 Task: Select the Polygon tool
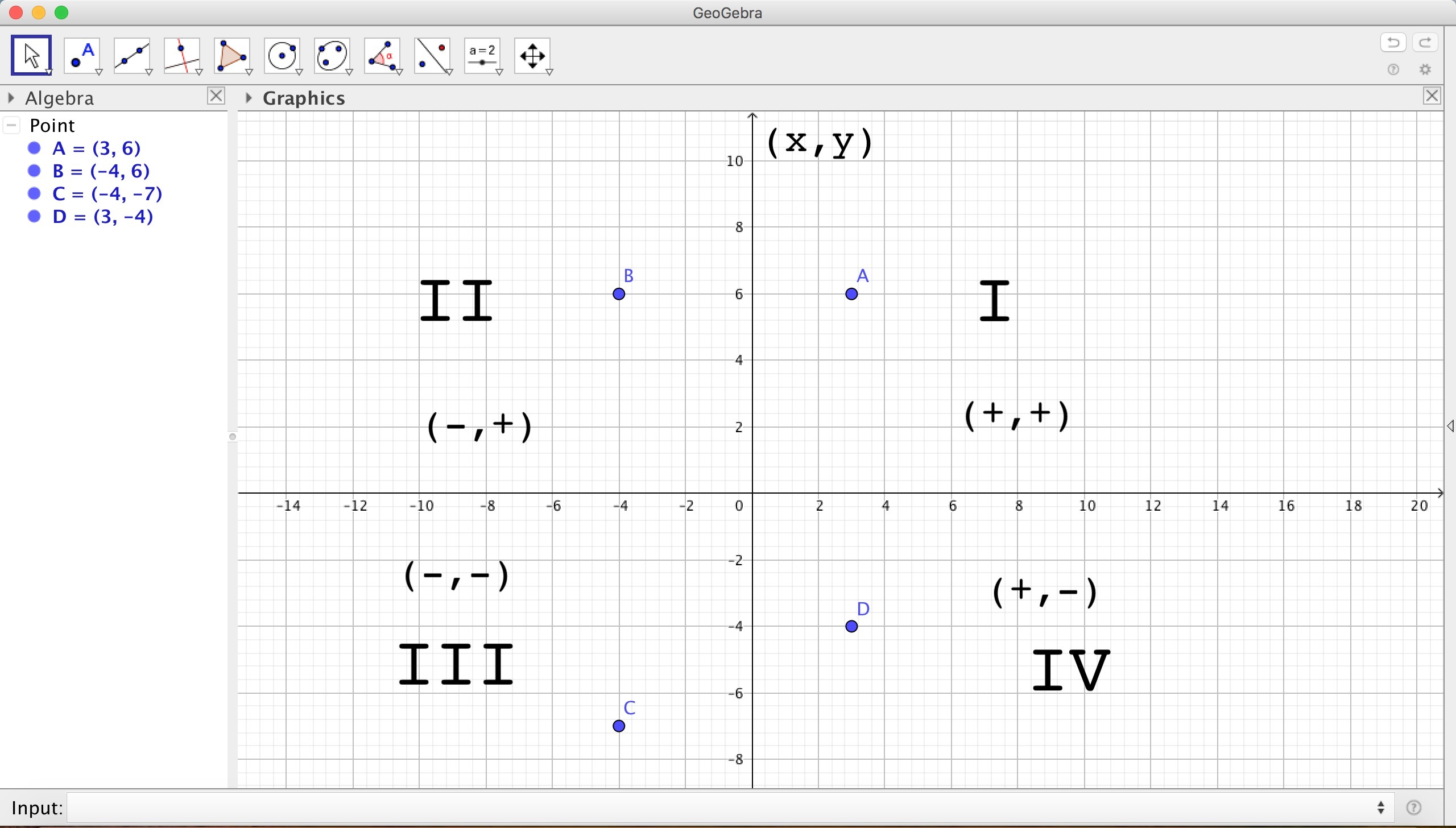(x=232, y=56)
